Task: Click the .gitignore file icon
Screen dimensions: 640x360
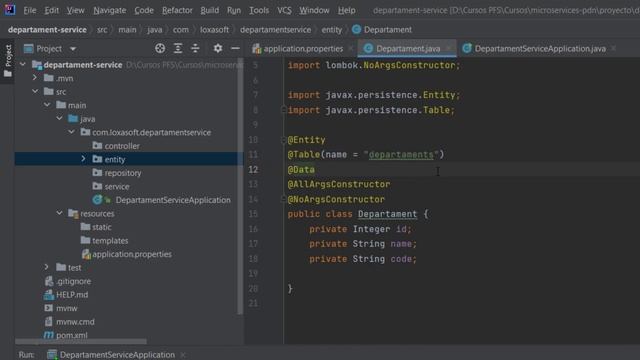Action: [x=49, y=281]
